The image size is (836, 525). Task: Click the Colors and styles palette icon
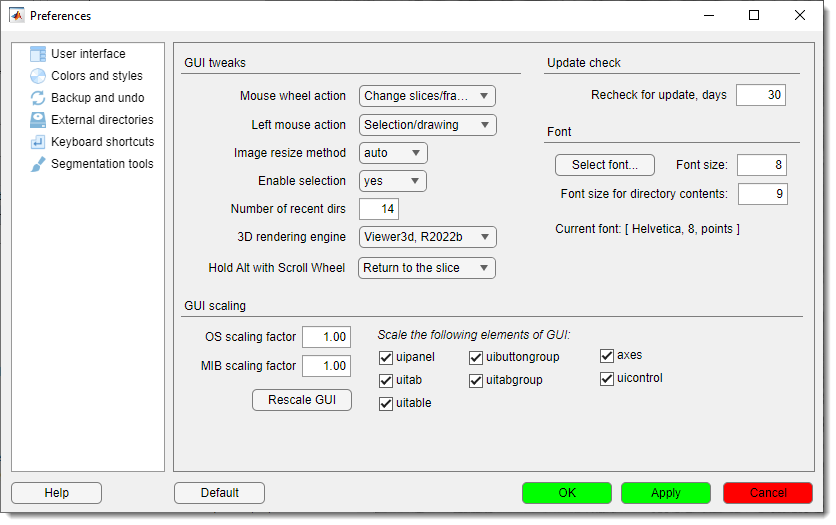(38, 76)
